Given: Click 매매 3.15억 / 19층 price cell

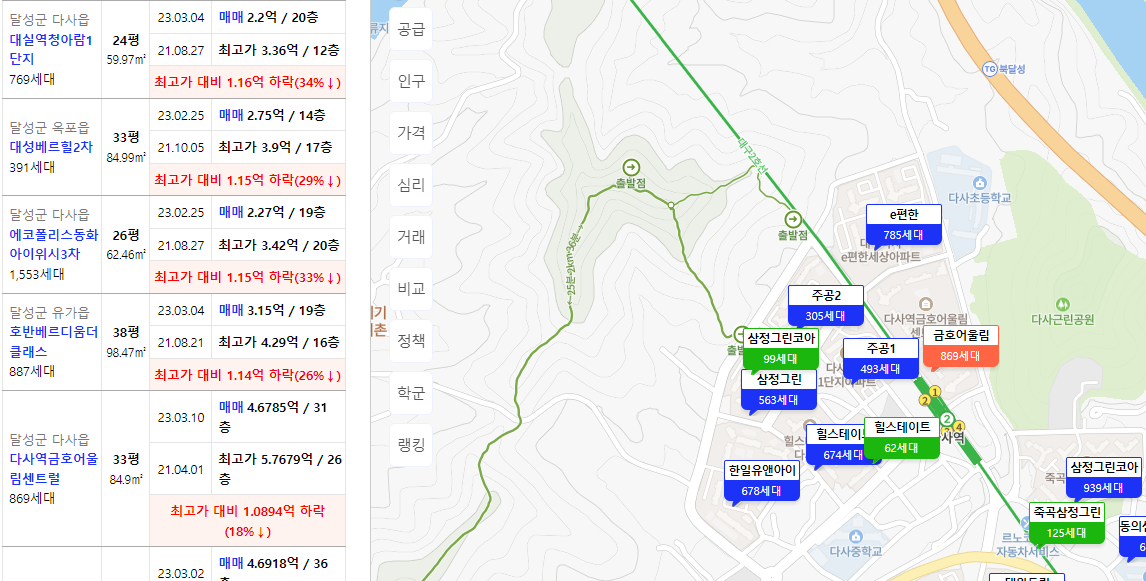Looking at the screenshot, I should tap(278, 310).
